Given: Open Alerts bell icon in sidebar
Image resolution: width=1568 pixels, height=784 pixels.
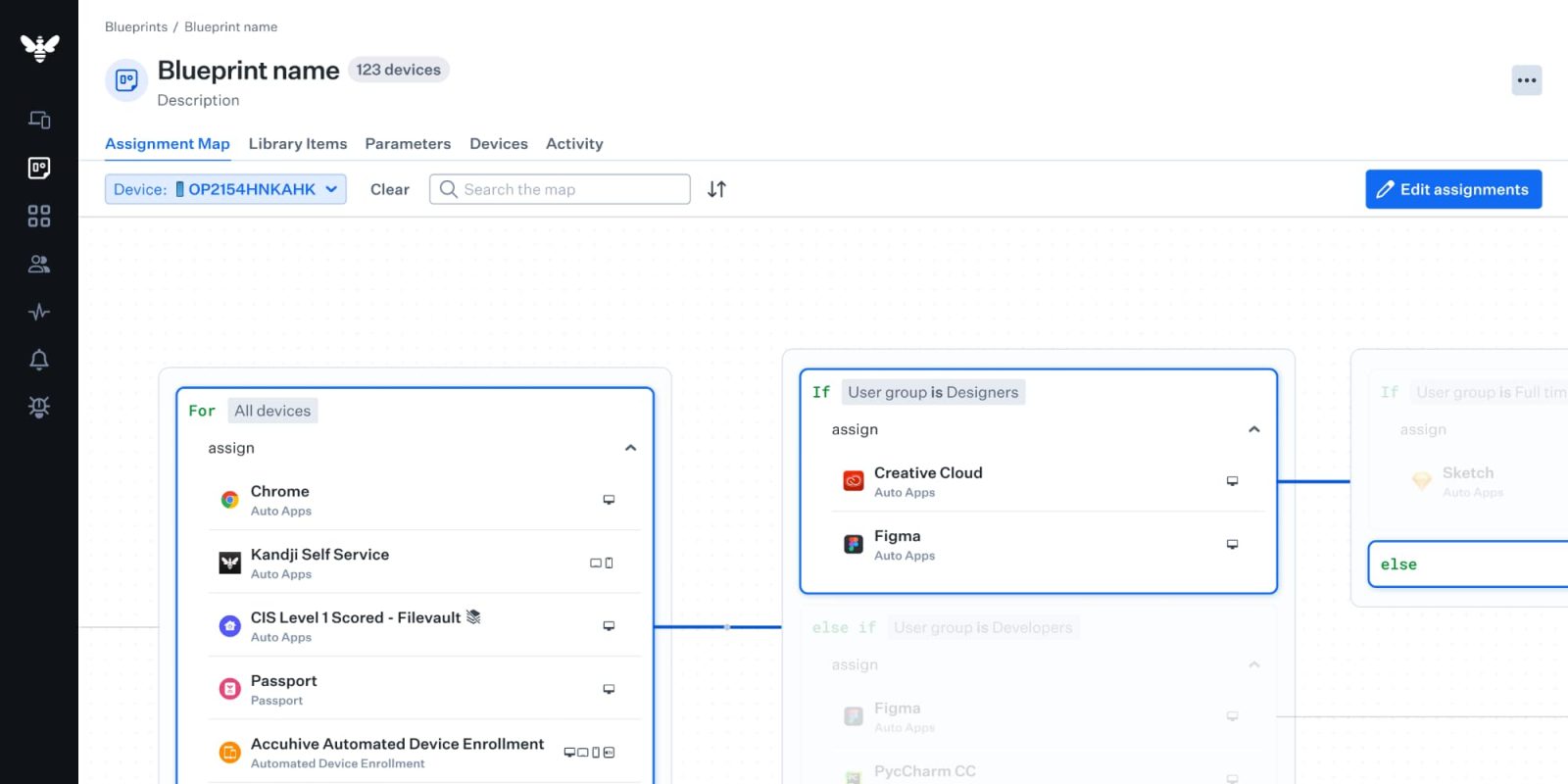Looking at the screenshot, I should tap(39, 360).
